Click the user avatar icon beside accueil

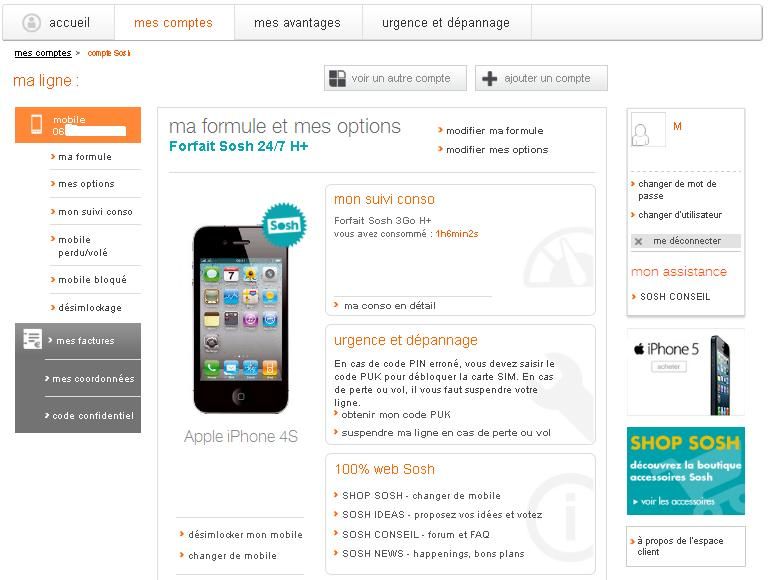click(32, 23)
